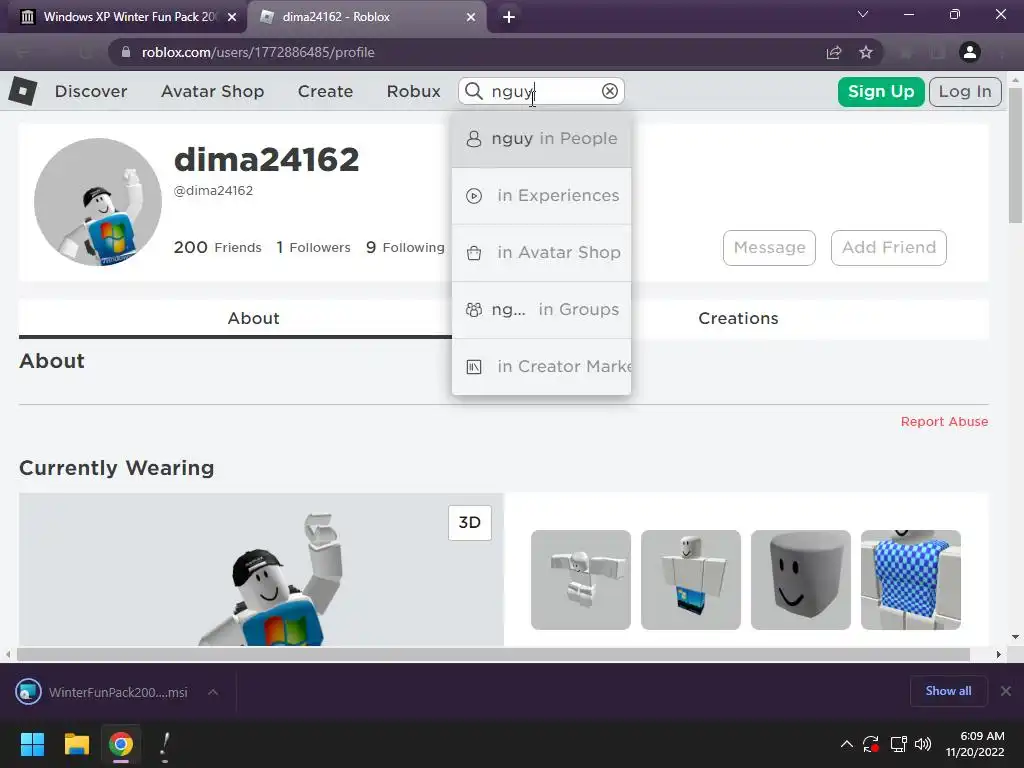
Task: Click the scroll-right arrow of horizontal scrollbar
Action: 999,654
